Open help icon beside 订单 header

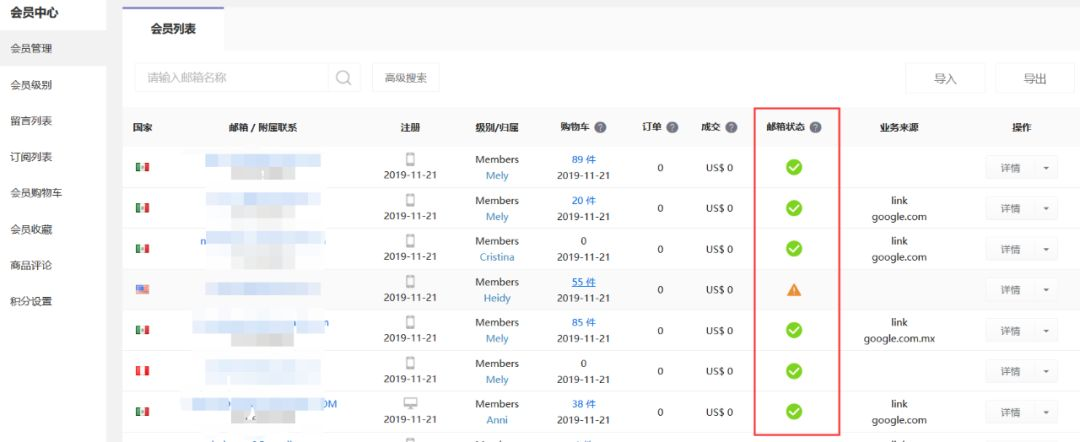point(672,127)
